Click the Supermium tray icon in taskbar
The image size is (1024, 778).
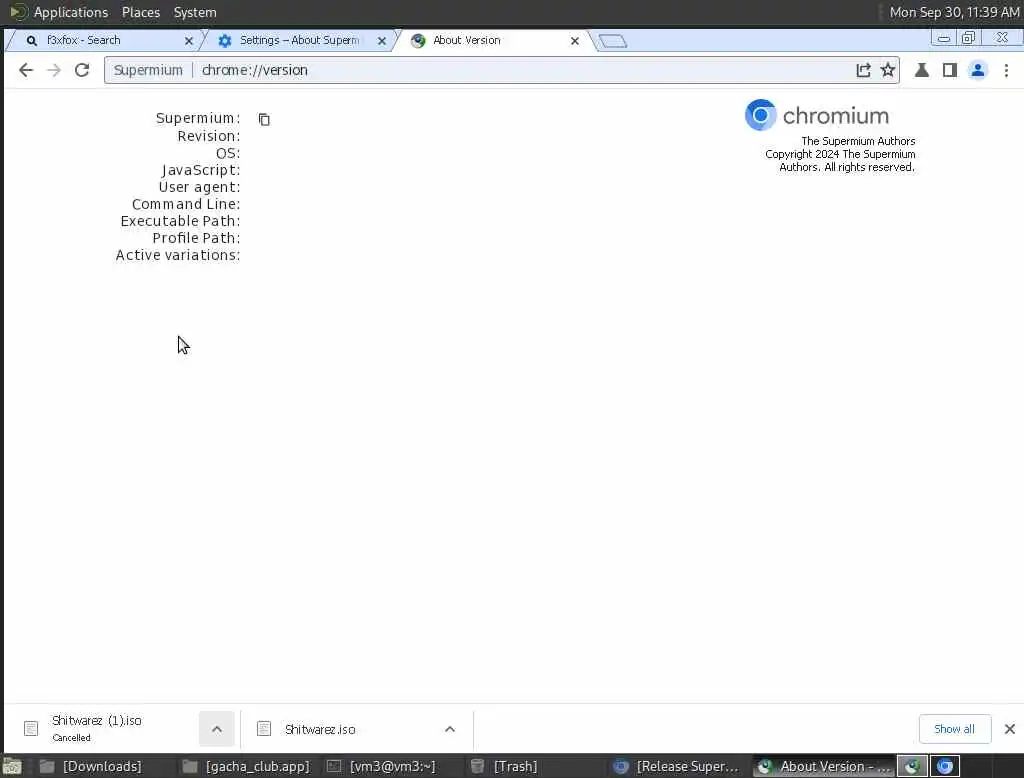click(x=912, y=766)
